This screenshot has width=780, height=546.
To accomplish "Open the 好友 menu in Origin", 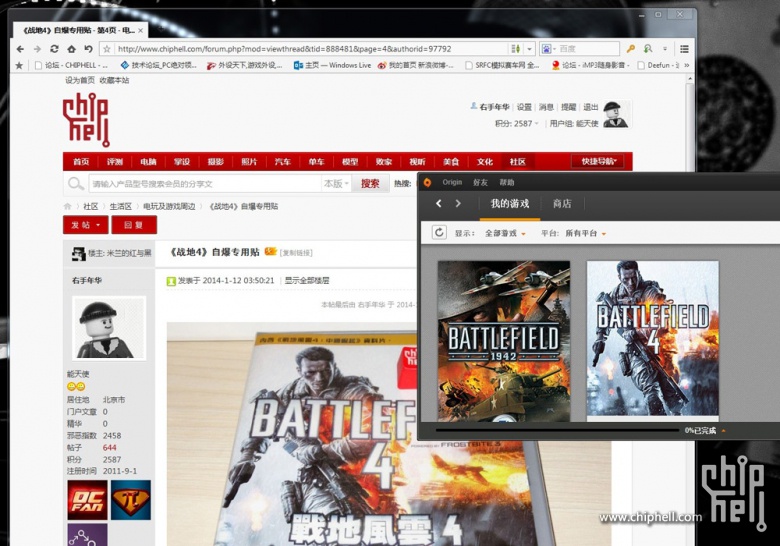I will [x=480, y=182].
